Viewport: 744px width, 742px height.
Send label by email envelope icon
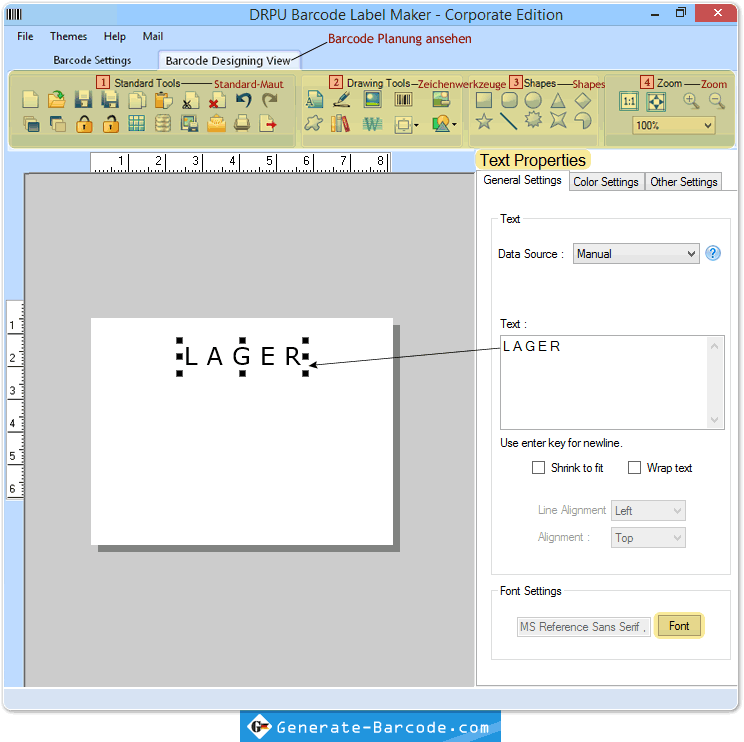tap(216, 123)
